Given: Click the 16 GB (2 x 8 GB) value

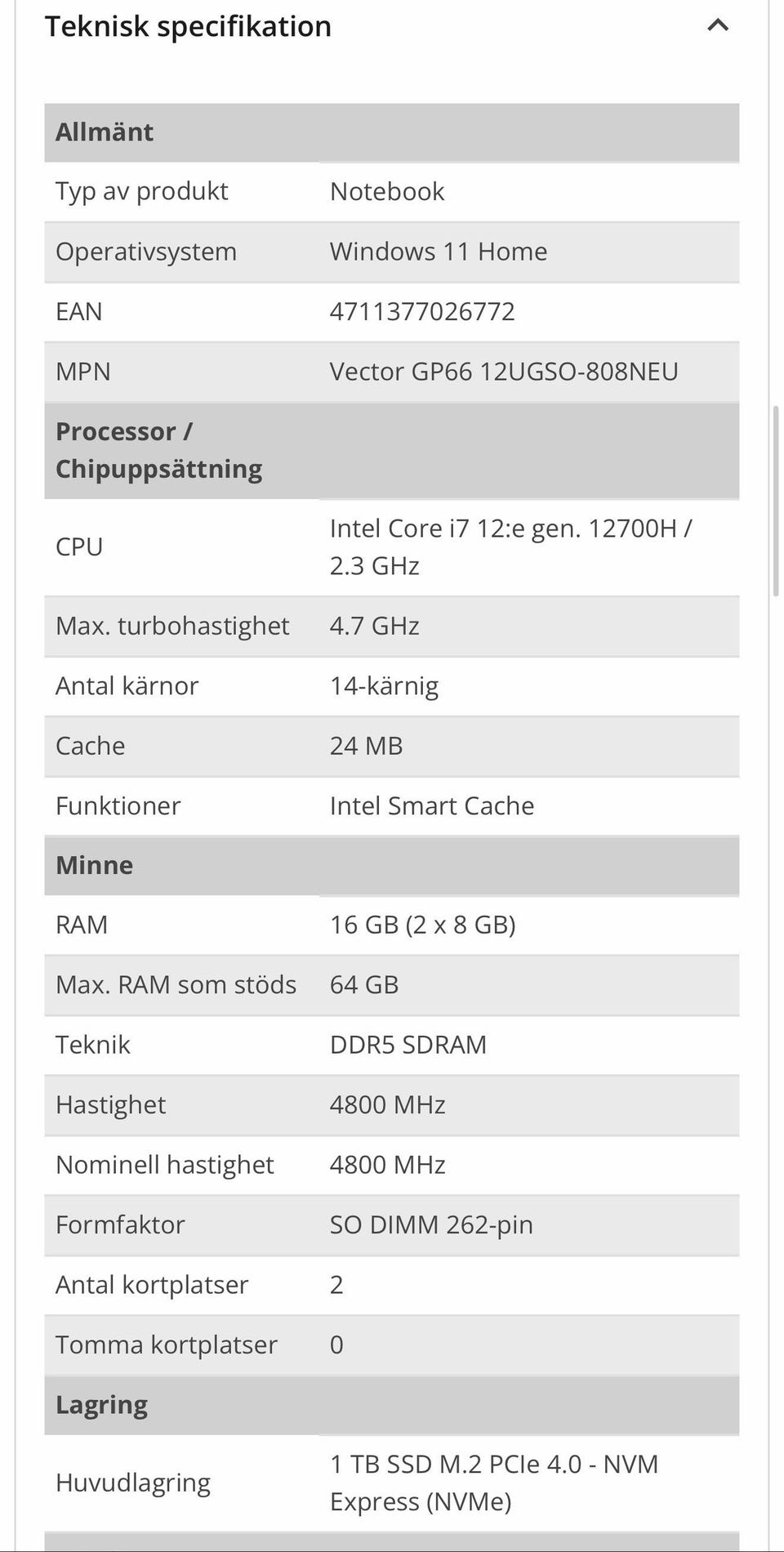Looking at the screenshot, I should click(x=422, y=925).
